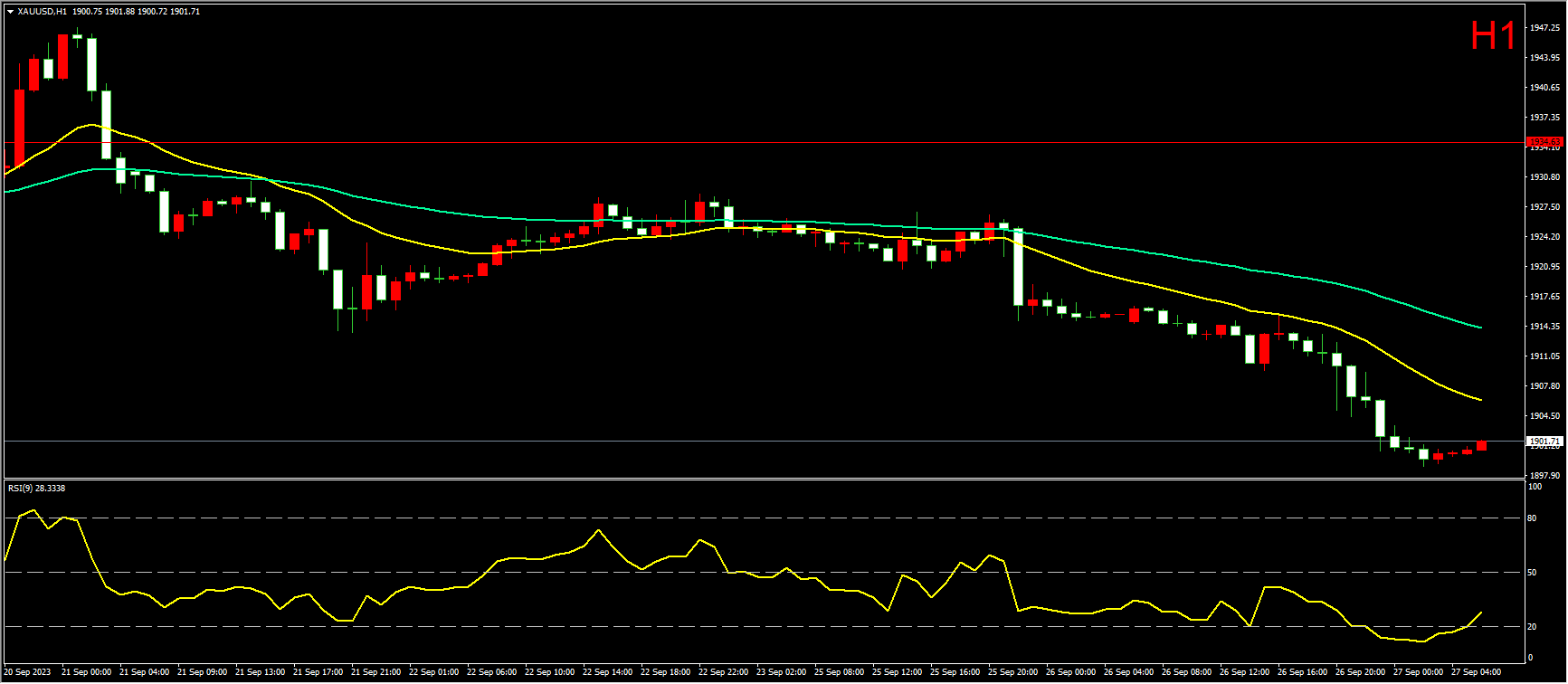1568x684 pixels.
Task: Click the 23 Sep 02:00 time label
Action: coord(781,672)
